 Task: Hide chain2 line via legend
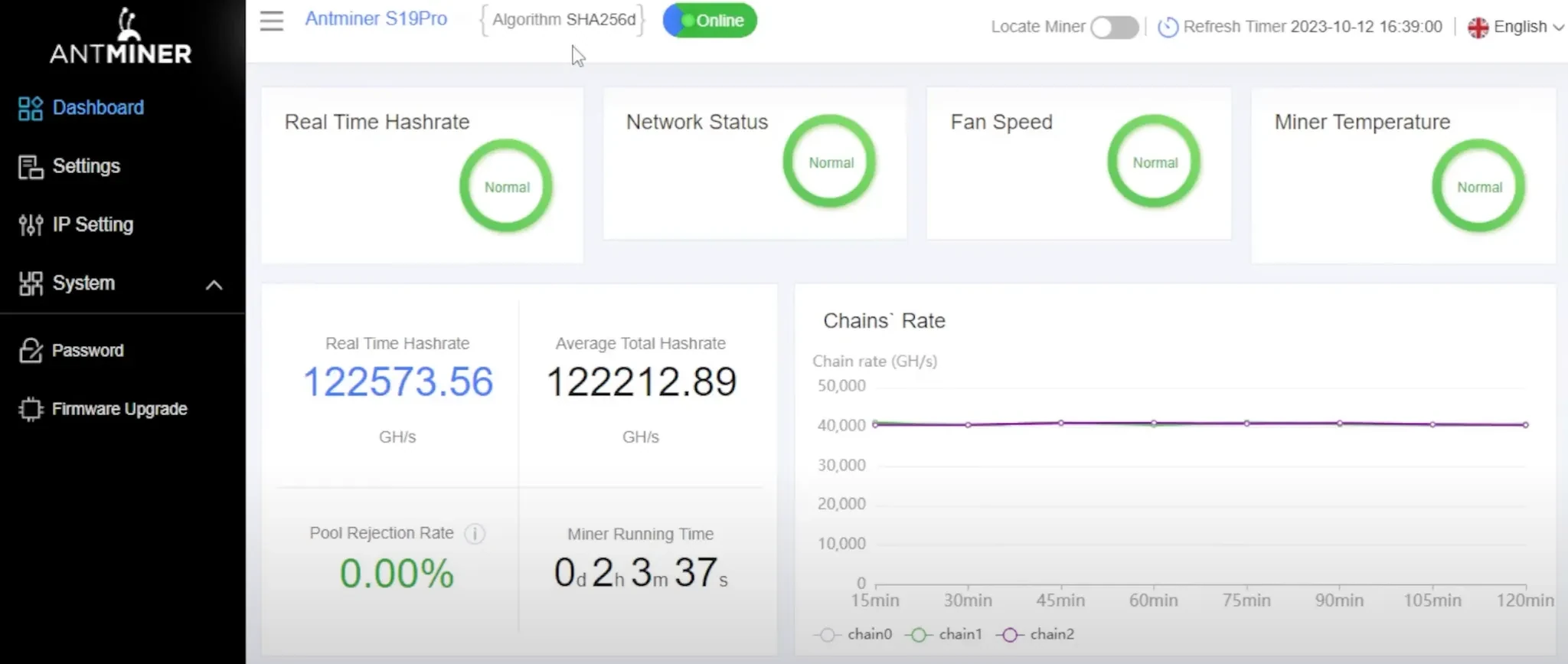point(1036,634)
